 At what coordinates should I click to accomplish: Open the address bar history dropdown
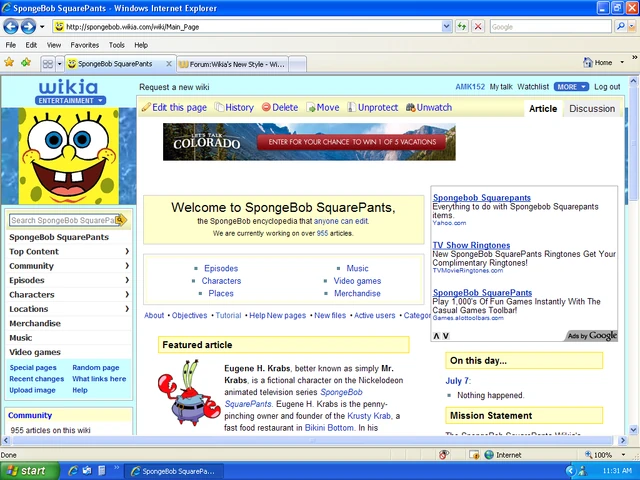447,27
